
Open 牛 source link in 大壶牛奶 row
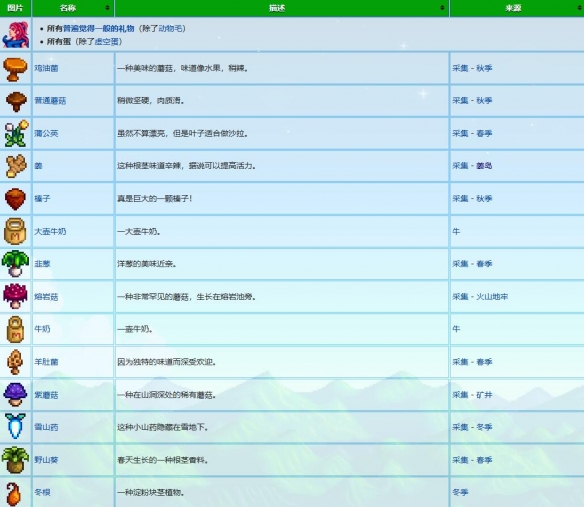coord(456,231)
